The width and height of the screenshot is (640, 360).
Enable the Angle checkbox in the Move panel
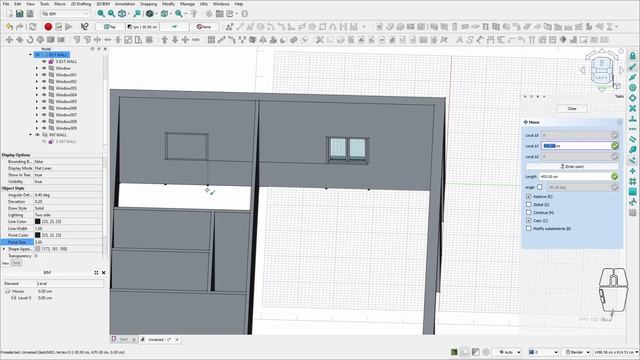[x=540, y=187]
